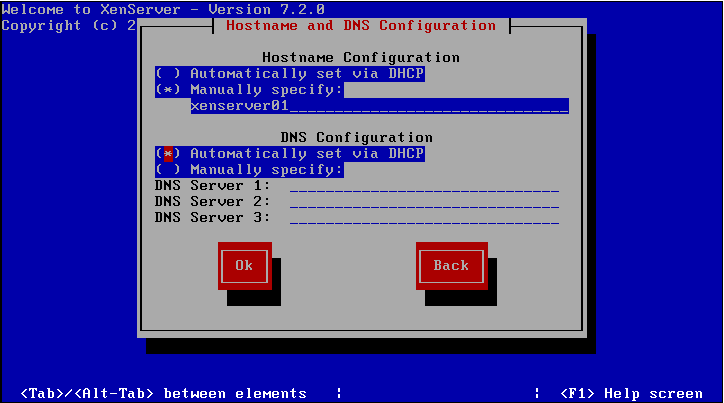Click the 'DNS Server 2:' label

[212, 202]
